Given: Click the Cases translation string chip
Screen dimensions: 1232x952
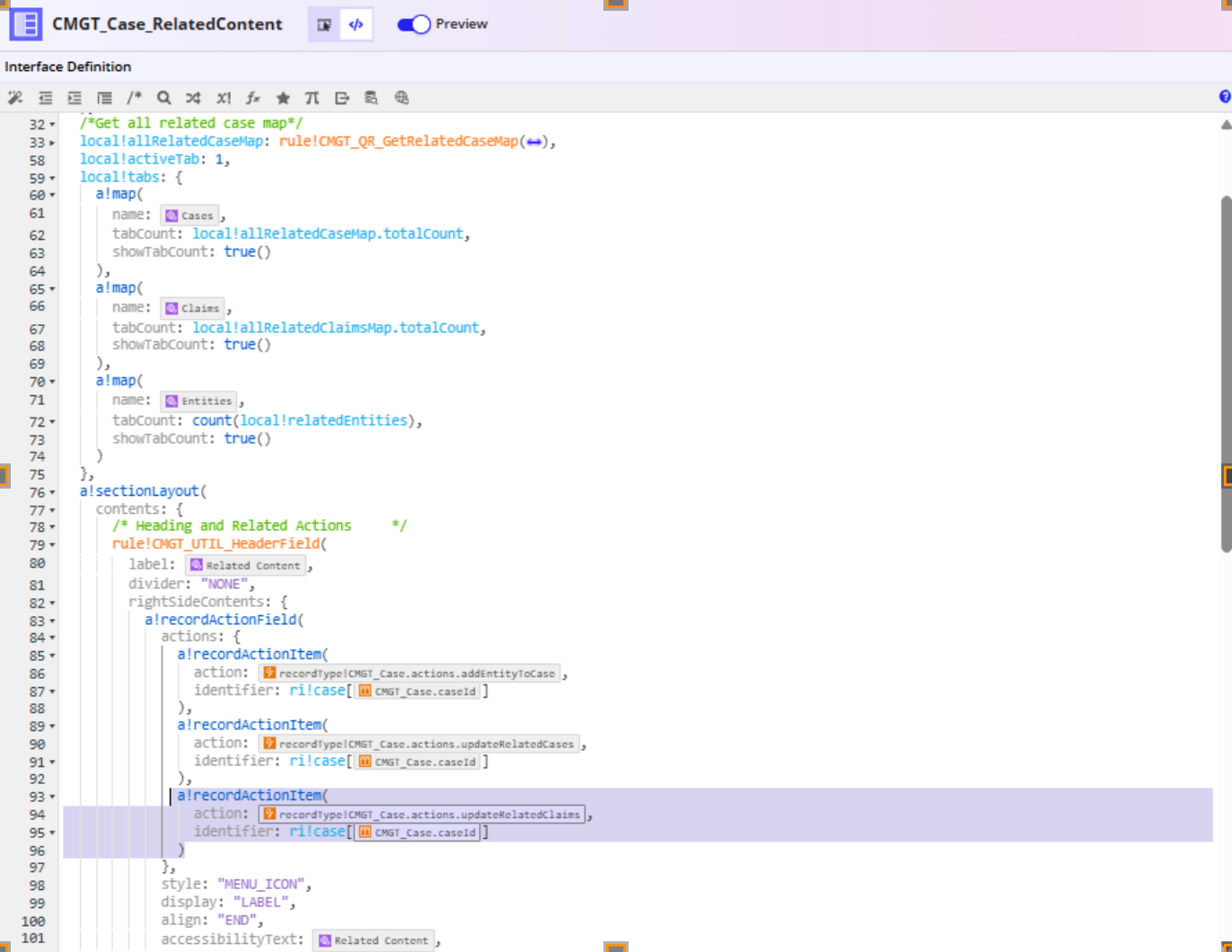Looking at the screenshot, I should point(189,216).
